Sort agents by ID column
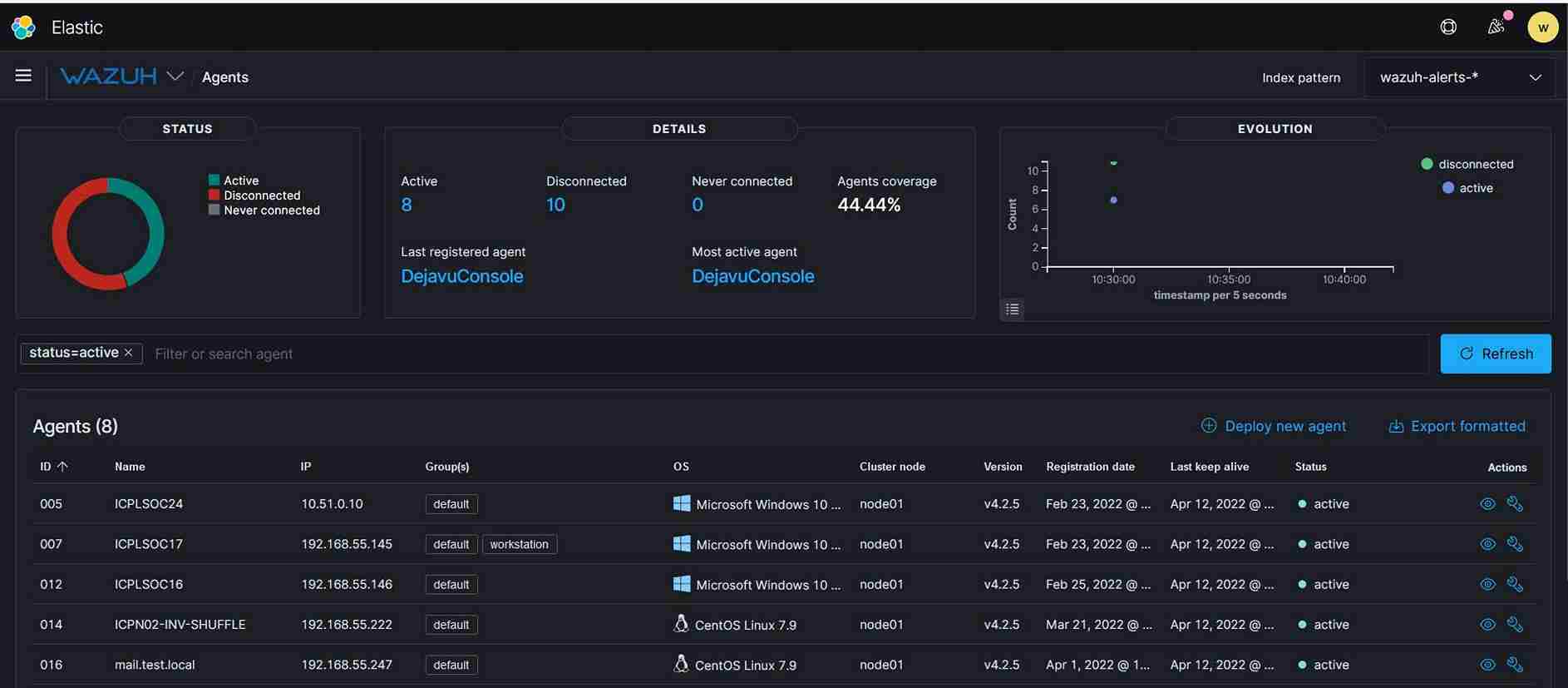1568x688 pixels. pos(53,467)
